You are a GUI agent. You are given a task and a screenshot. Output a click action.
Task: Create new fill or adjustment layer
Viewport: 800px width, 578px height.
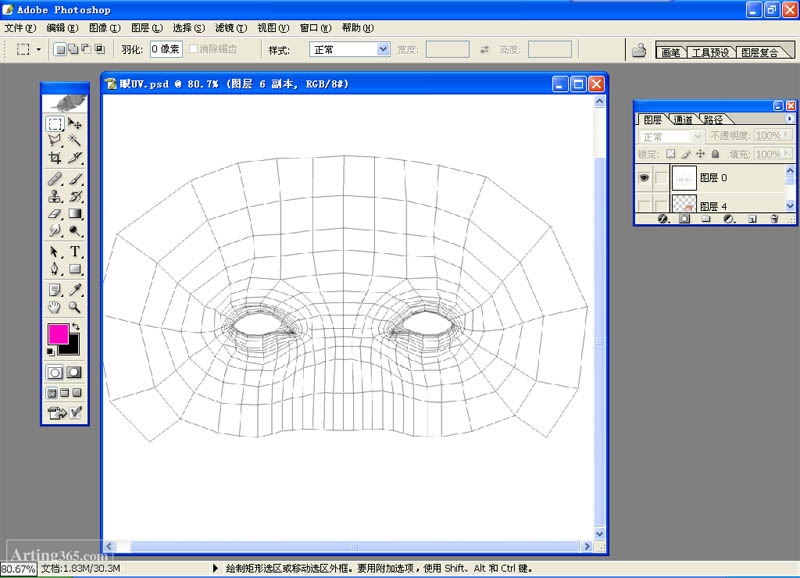729,219
